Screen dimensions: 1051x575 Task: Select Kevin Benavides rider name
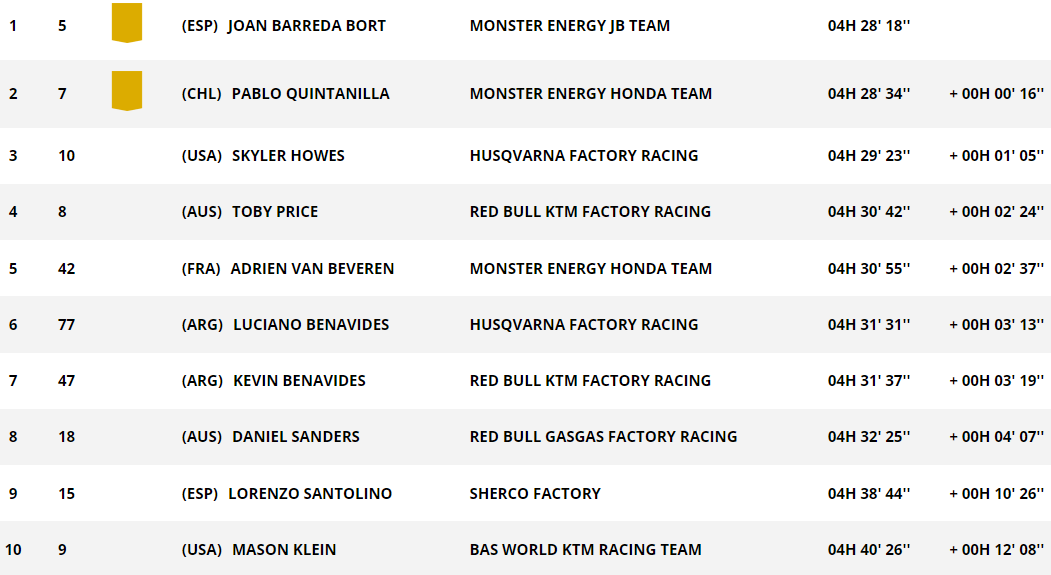click(299, 381)
